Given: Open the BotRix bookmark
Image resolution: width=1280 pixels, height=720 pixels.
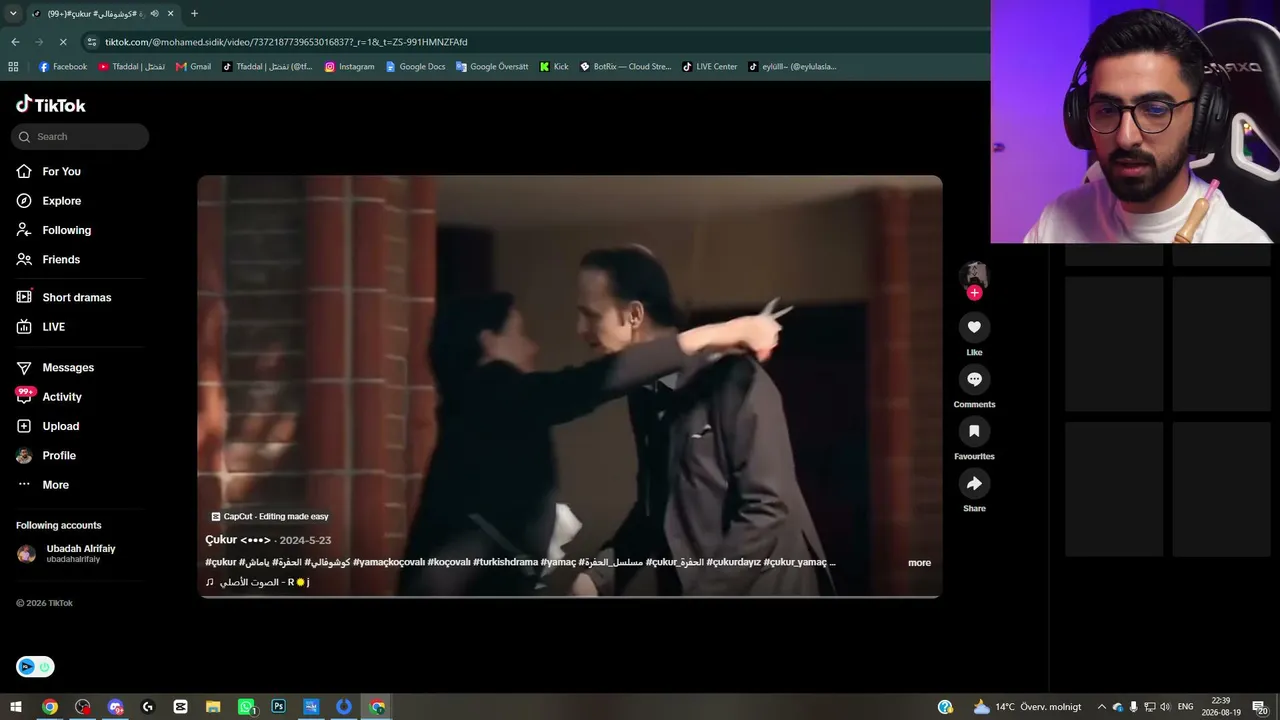Looking at the screenshot, I should (x=625, y=67).
